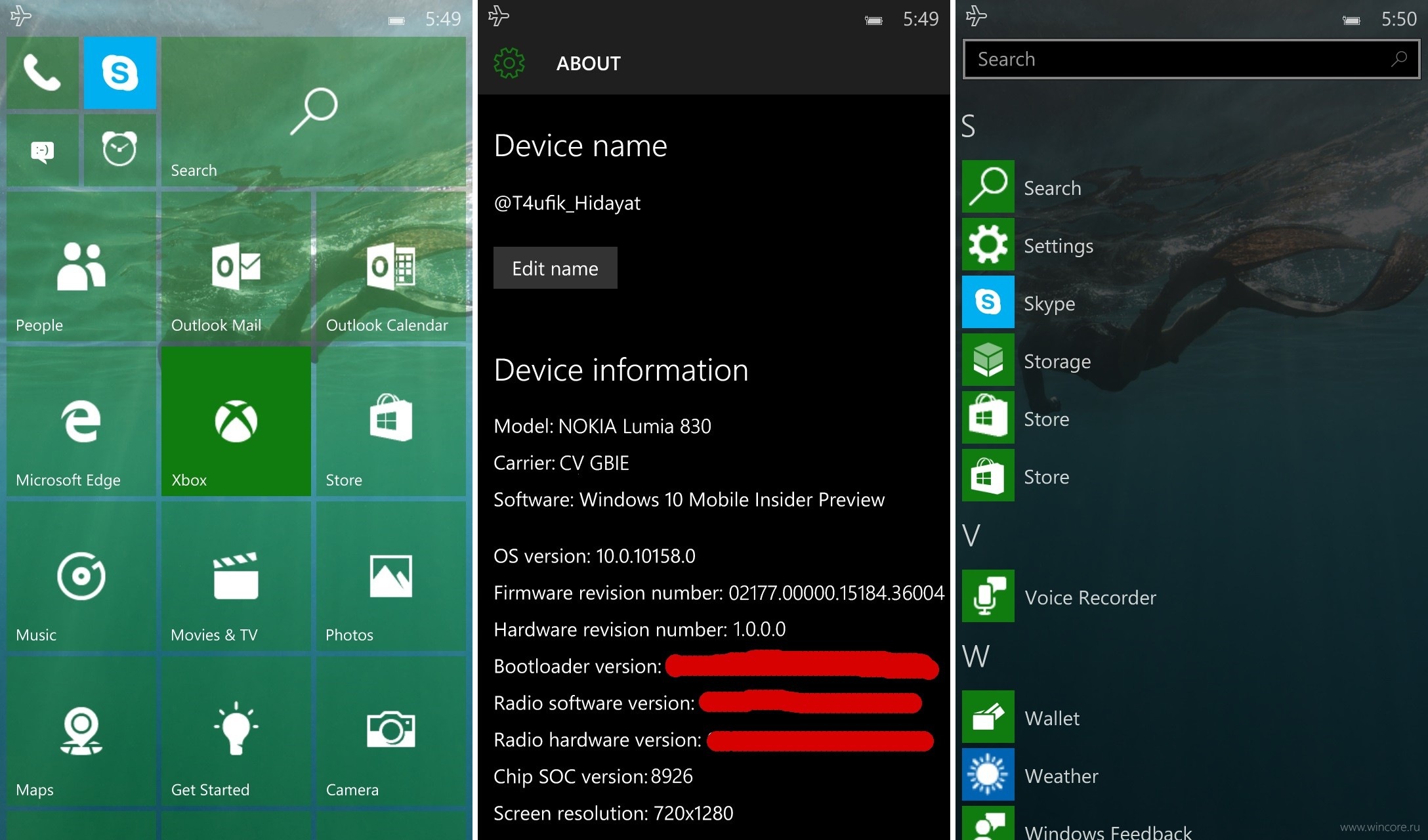Open the Messaging tile with smiley bubble
This screenshot has width=1428, height=840.
[43, 150]
